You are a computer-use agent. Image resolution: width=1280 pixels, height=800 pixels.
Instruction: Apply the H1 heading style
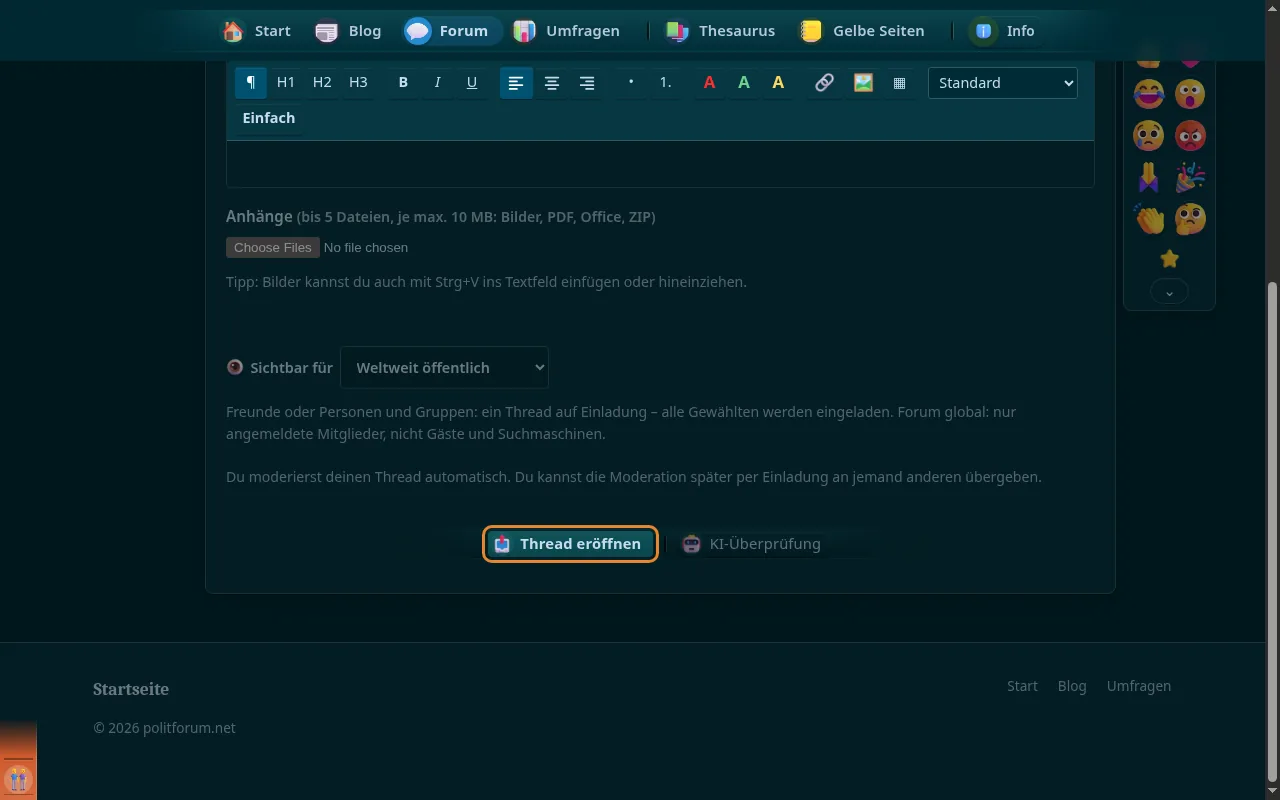286,83
